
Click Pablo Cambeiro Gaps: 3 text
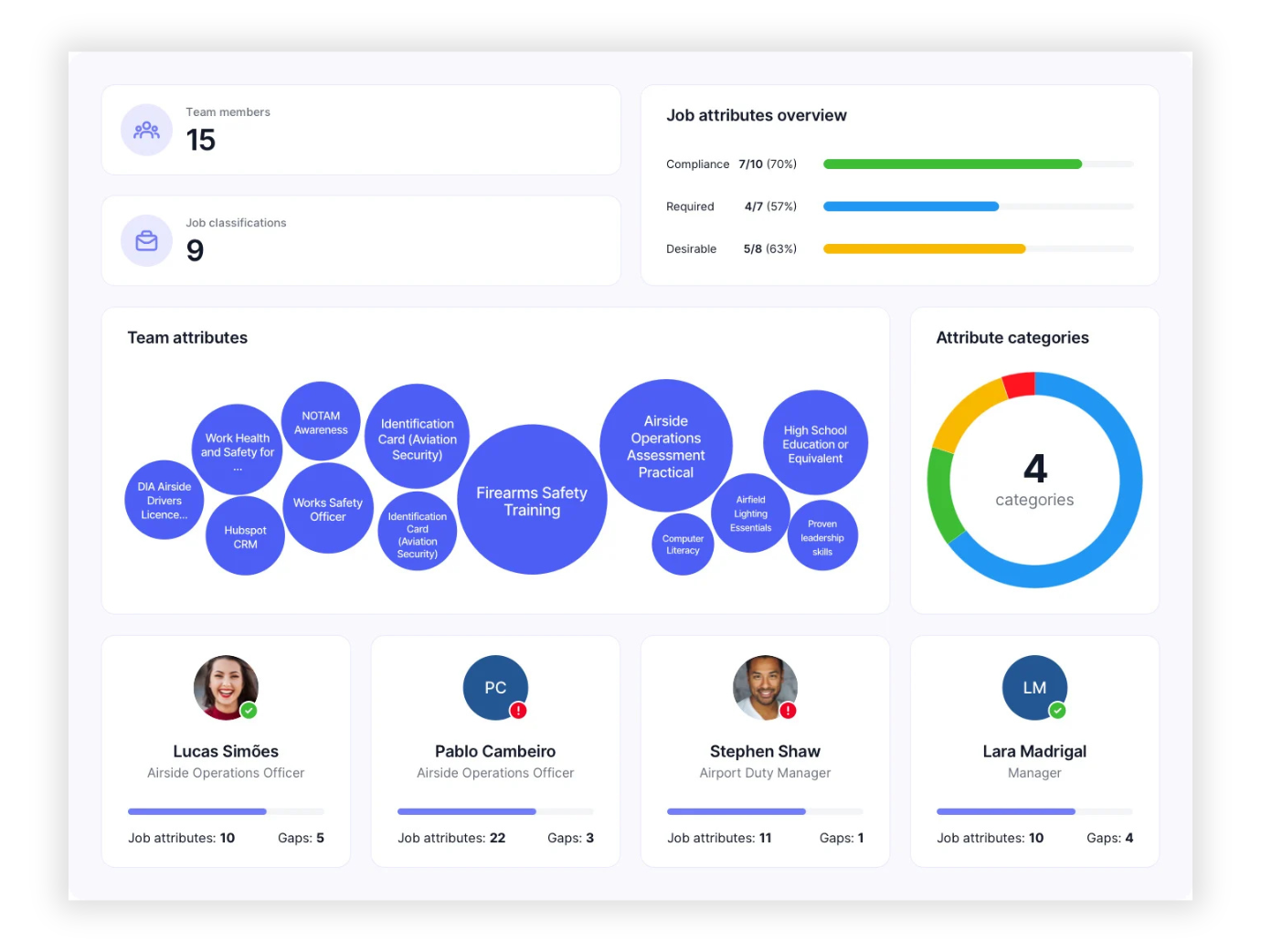570,838
